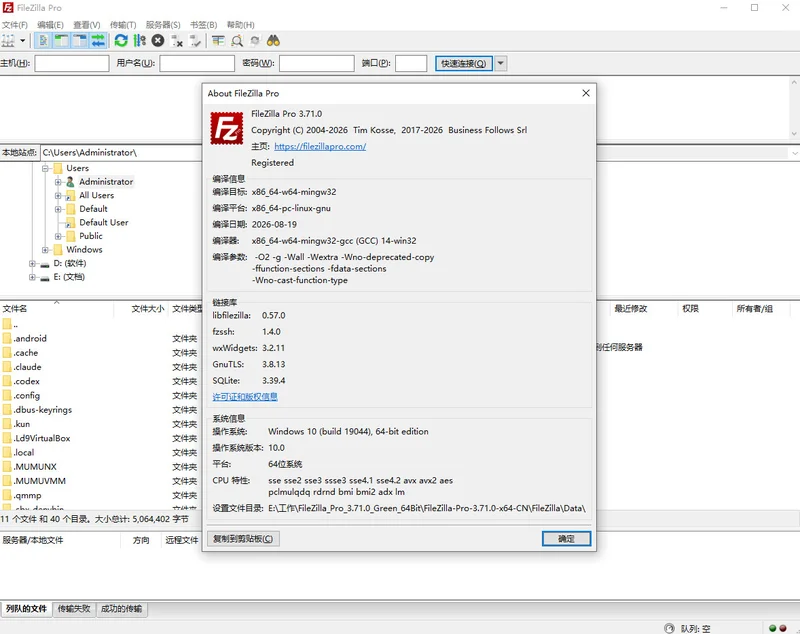Click the 快速连接(Q) button
The width and height of the screenshot is (800, 634).
(464, 63)
